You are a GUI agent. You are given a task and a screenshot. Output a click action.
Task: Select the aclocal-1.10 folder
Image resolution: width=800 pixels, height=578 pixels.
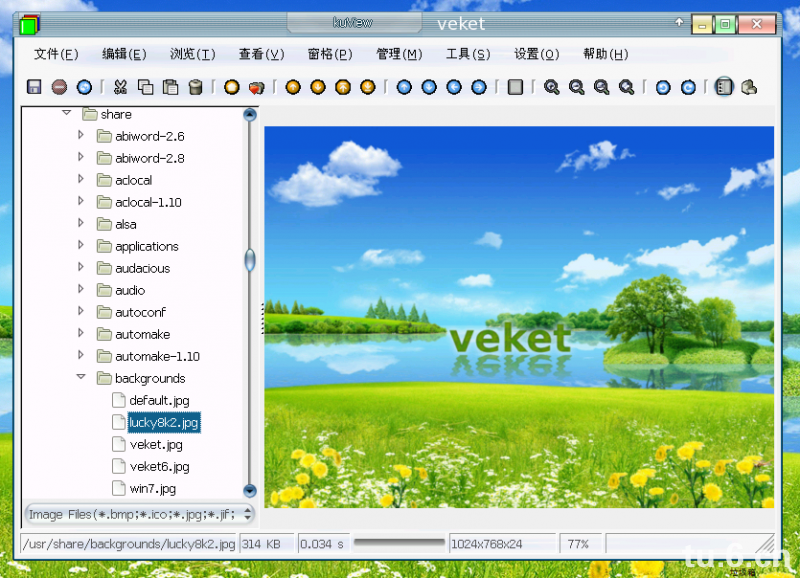(x=148, y=202)
